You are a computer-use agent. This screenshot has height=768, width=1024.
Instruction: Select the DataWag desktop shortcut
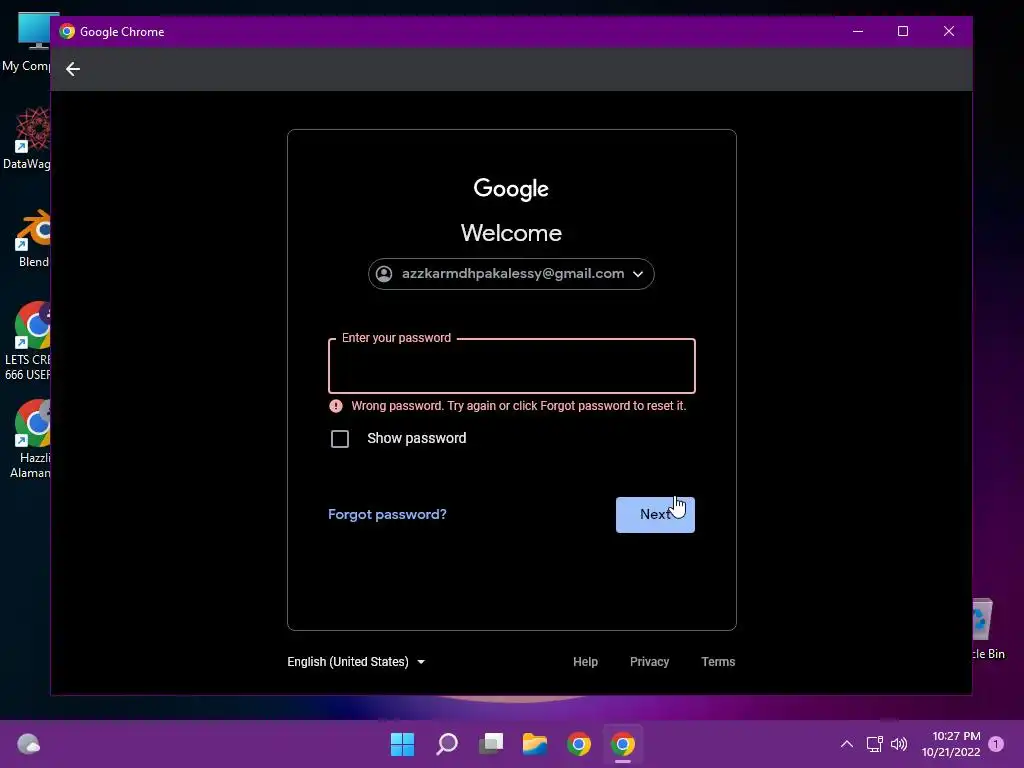[26, 138]
